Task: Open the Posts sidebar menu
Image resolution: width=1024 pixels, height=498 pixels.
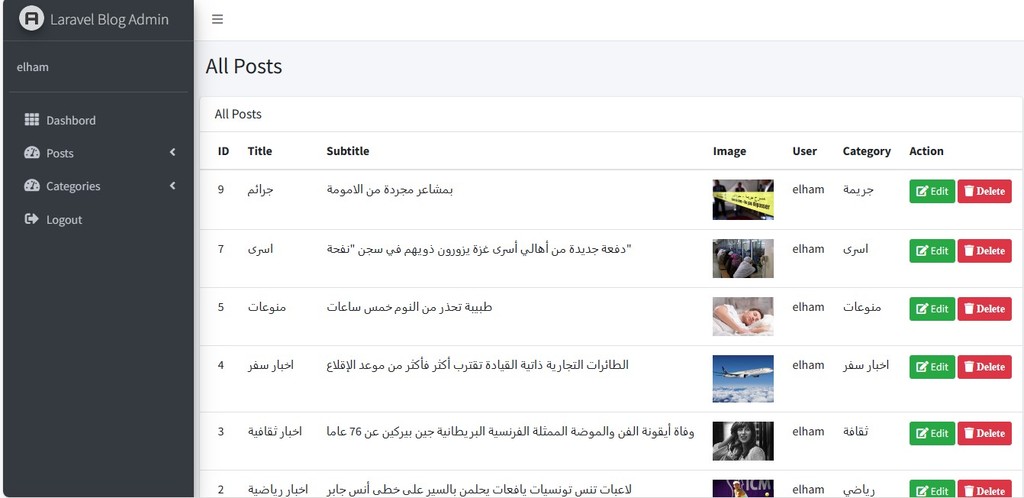Action: click(x=99, y=153)
